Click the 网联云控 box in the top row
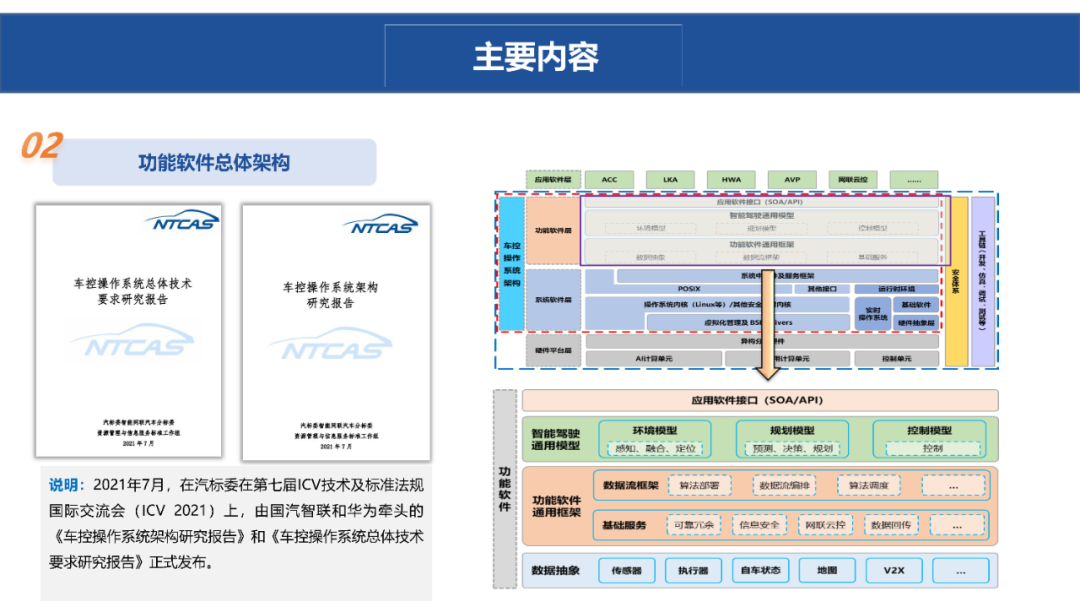This screenshot has height=607, width=1080. [853, 180]
